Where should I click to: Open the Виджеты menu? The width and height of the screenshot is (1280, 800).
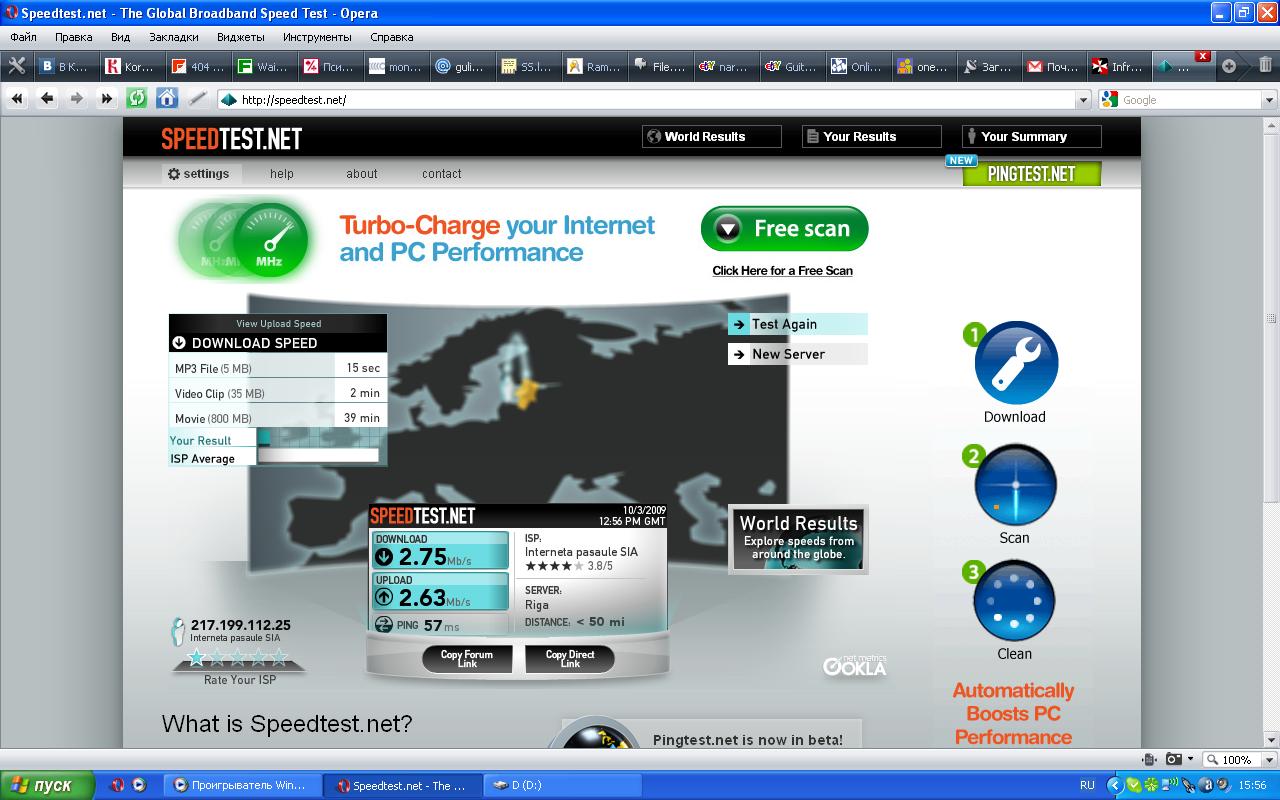tap(241, 37)
